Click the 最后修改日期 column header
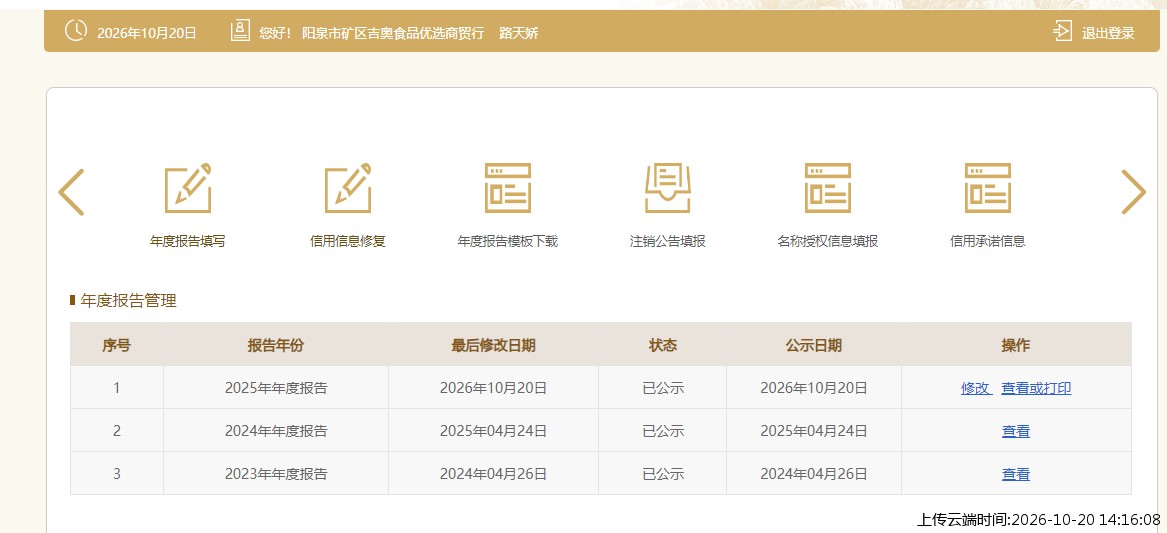This screenshot has width=1167, height=533. click(x=493, y=345)
